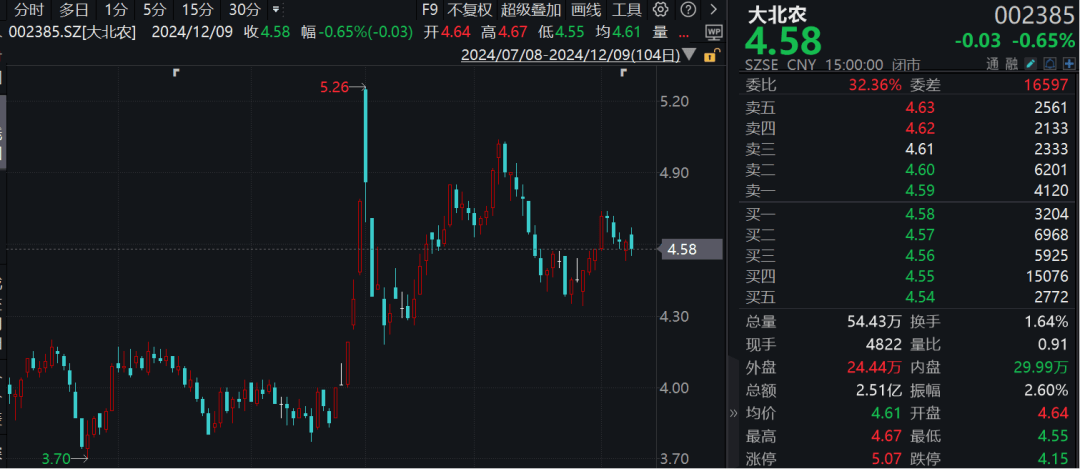The width and height of the screenshot is (1080, 469).
Task: Switch to the 分时 tab
Action: [28, 10]
